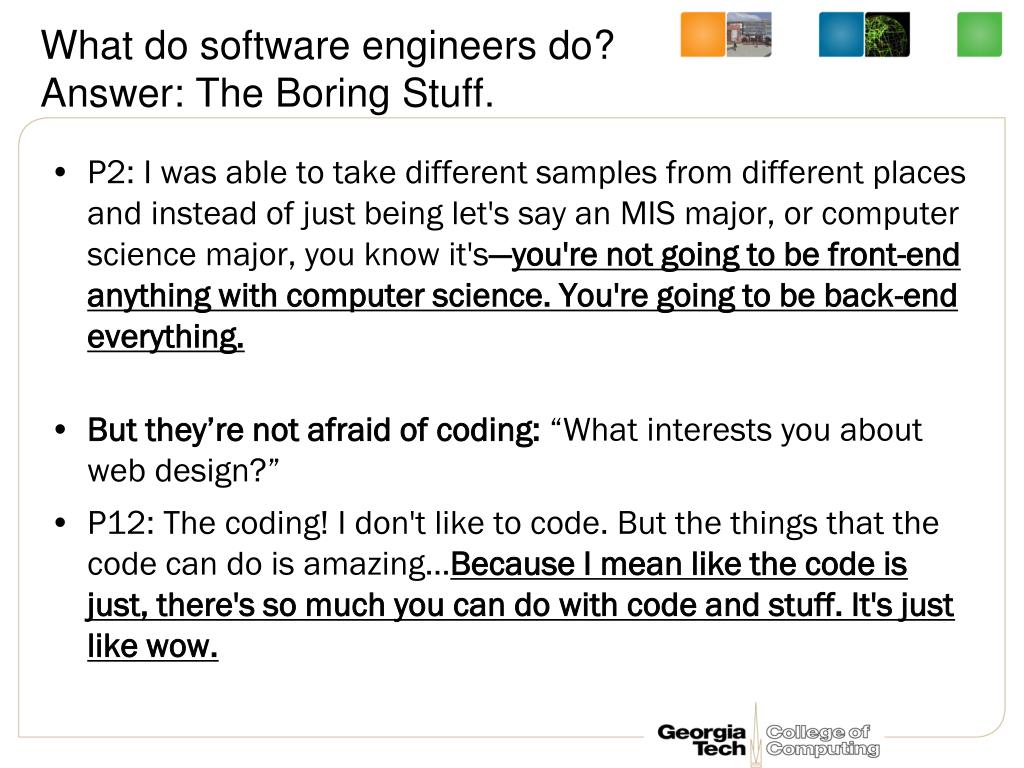Viewport: 1024px width, 768px height.
Task: Click the quoted question 'What interests you about'
Action: tap(736, 430)
